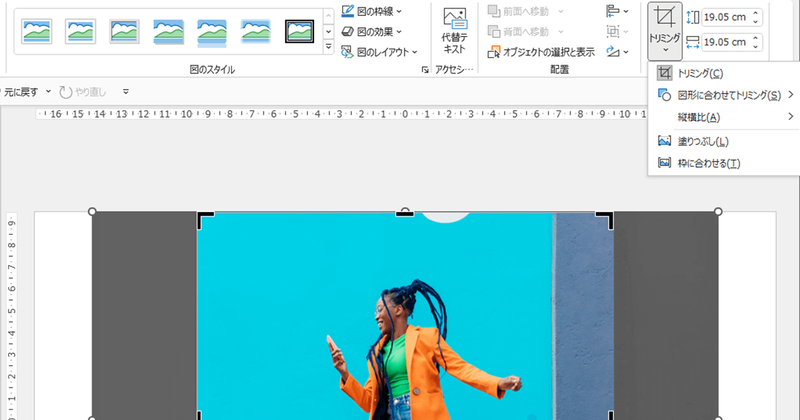This screenshot has height=420, width=800.
Task: Decrease height with spinner down arrow
Action: [756, 21]
